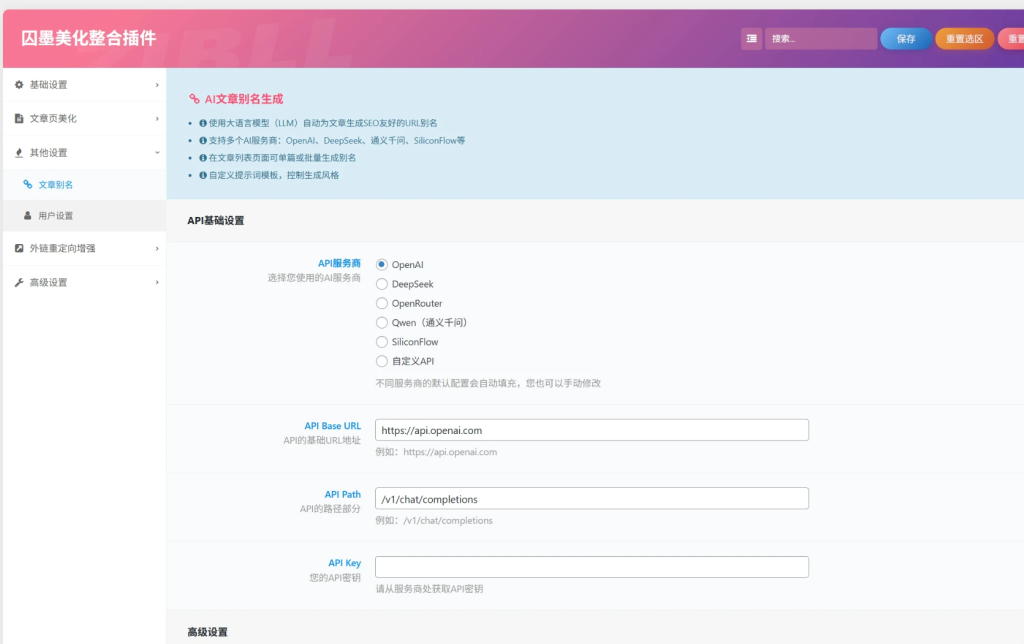Click the empty API Key input field
The width and height of the screenshot is (1024, 644).
[x=592, y=567]
